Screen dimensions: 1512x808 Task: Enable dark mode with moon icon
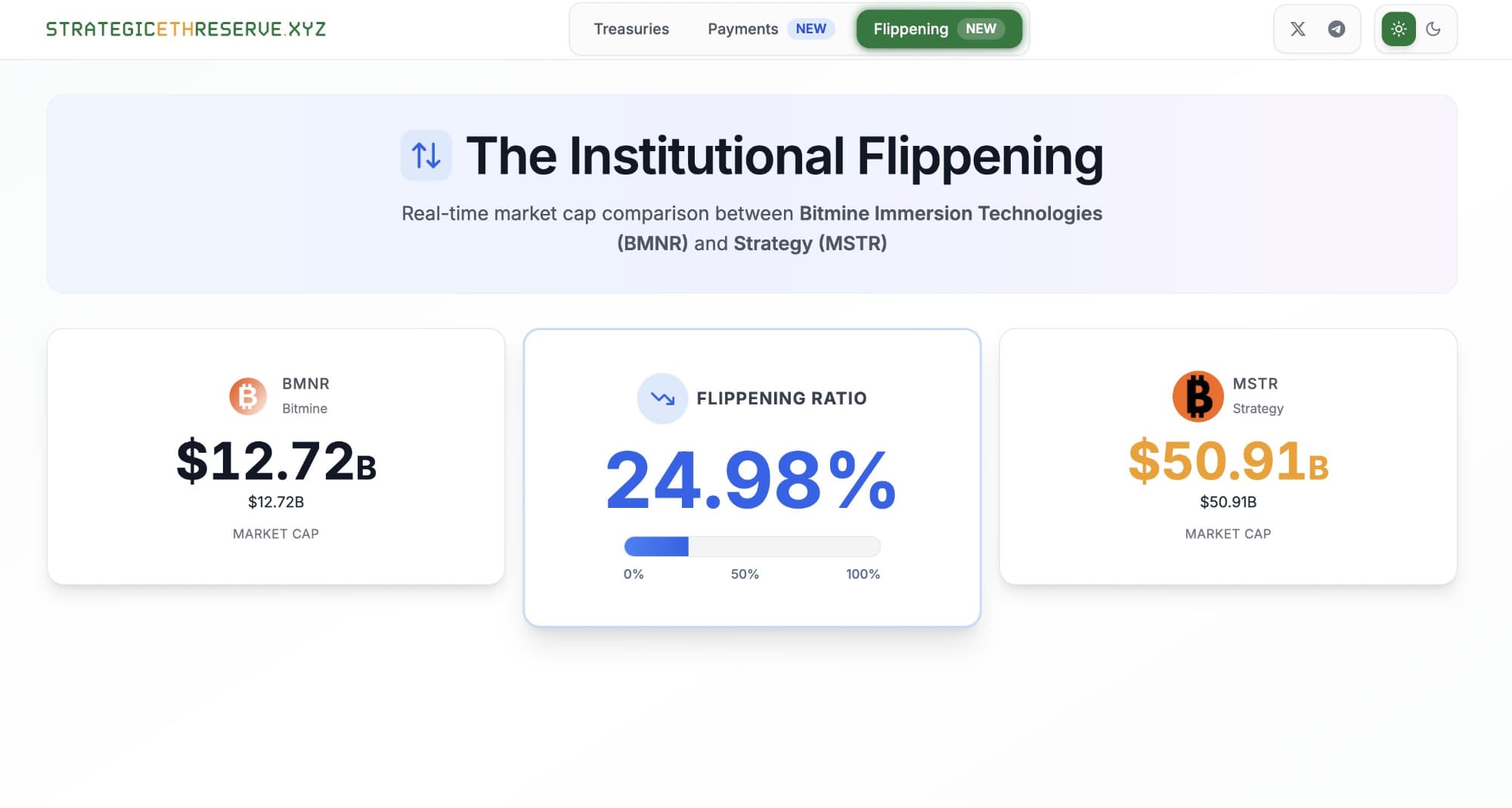1433,29
